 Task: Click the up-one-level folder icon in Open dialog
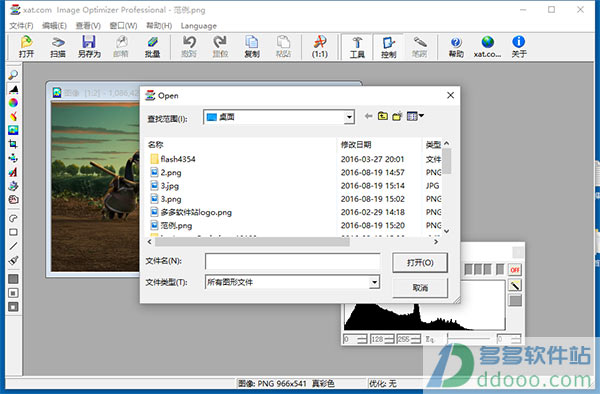[x=383, y=116]
